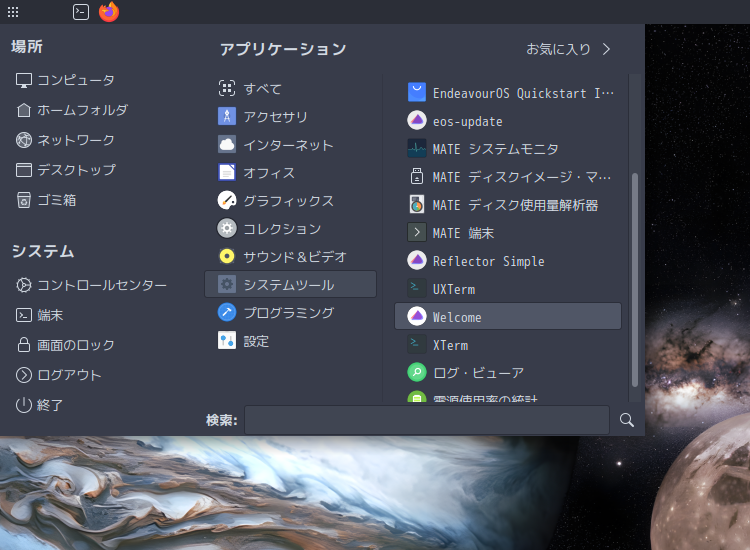Click the Reflector Simple icon

[417, 261]
